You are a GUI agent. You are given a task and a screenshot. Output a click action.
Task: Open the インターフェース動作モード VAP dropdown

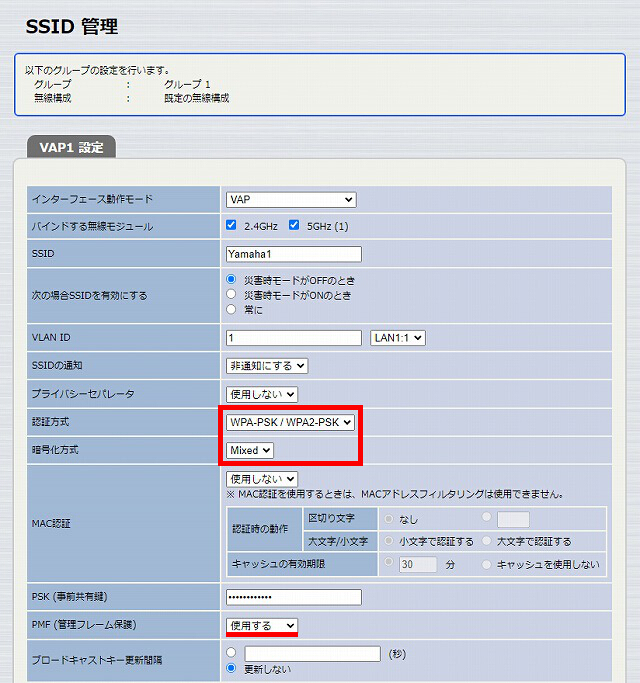tap(291, 199)
